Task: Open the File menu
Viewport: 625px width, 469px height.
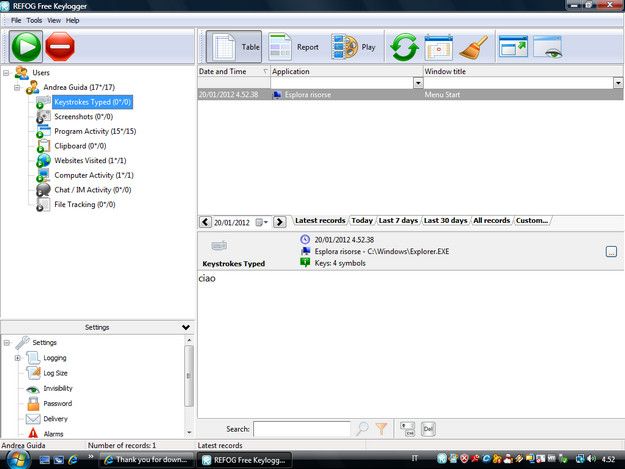Action: click(x=16, y=20)
